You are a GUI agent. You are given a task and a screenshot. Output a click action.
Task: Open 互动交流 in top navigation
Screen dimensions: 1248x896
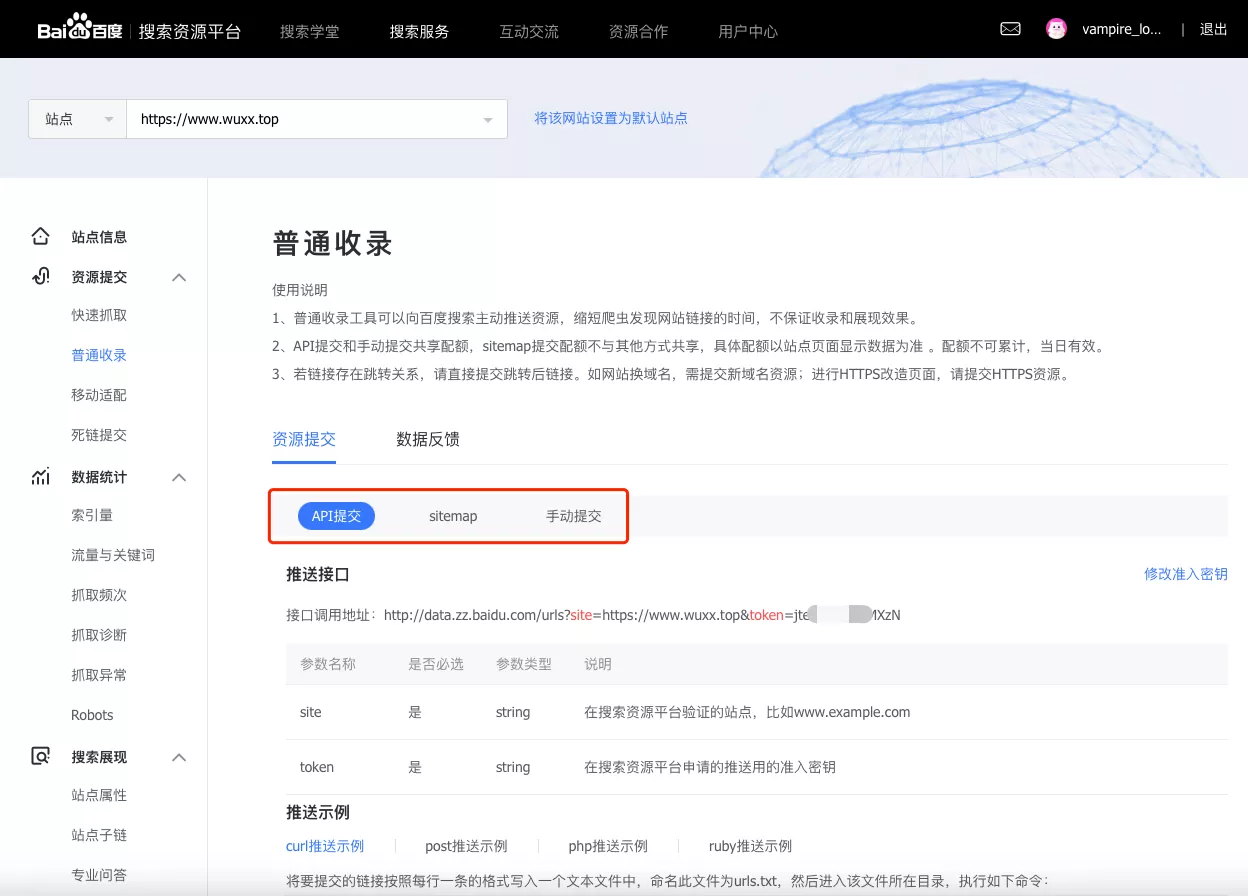pyautogui.click(x=529, y=31)
